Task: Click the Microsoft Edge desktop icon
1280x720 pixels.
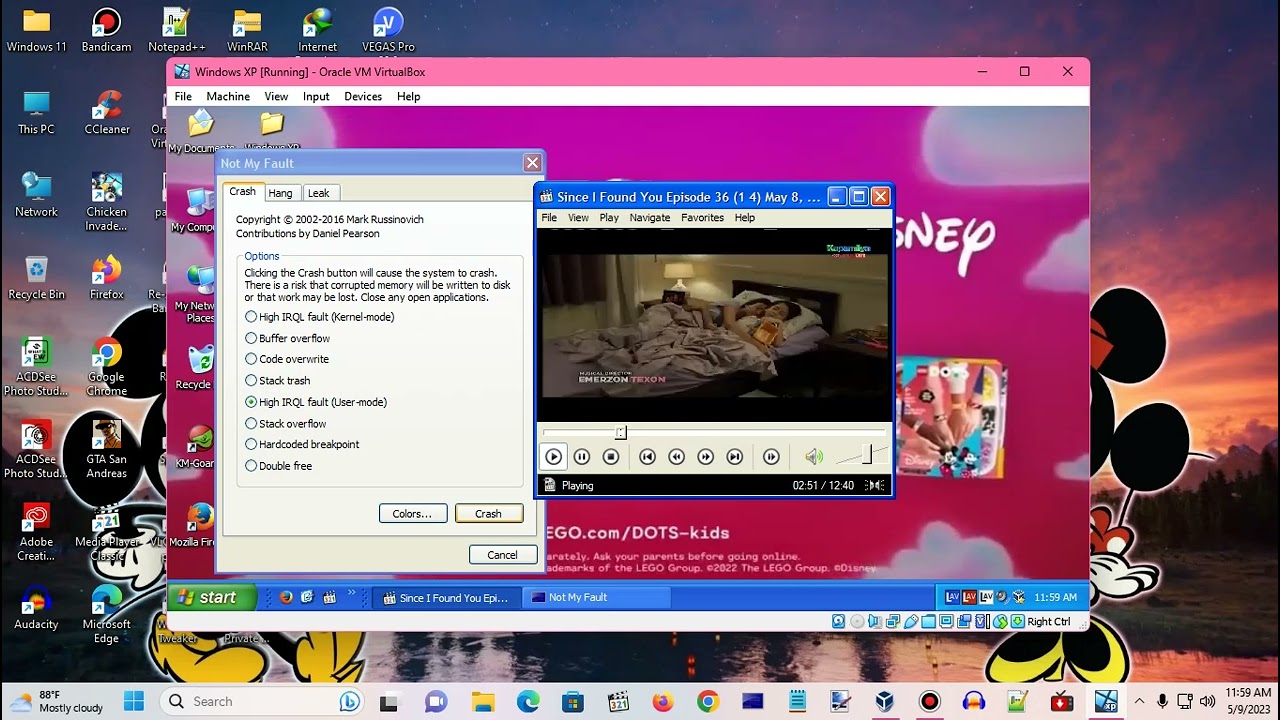Action: coord(106,614)
